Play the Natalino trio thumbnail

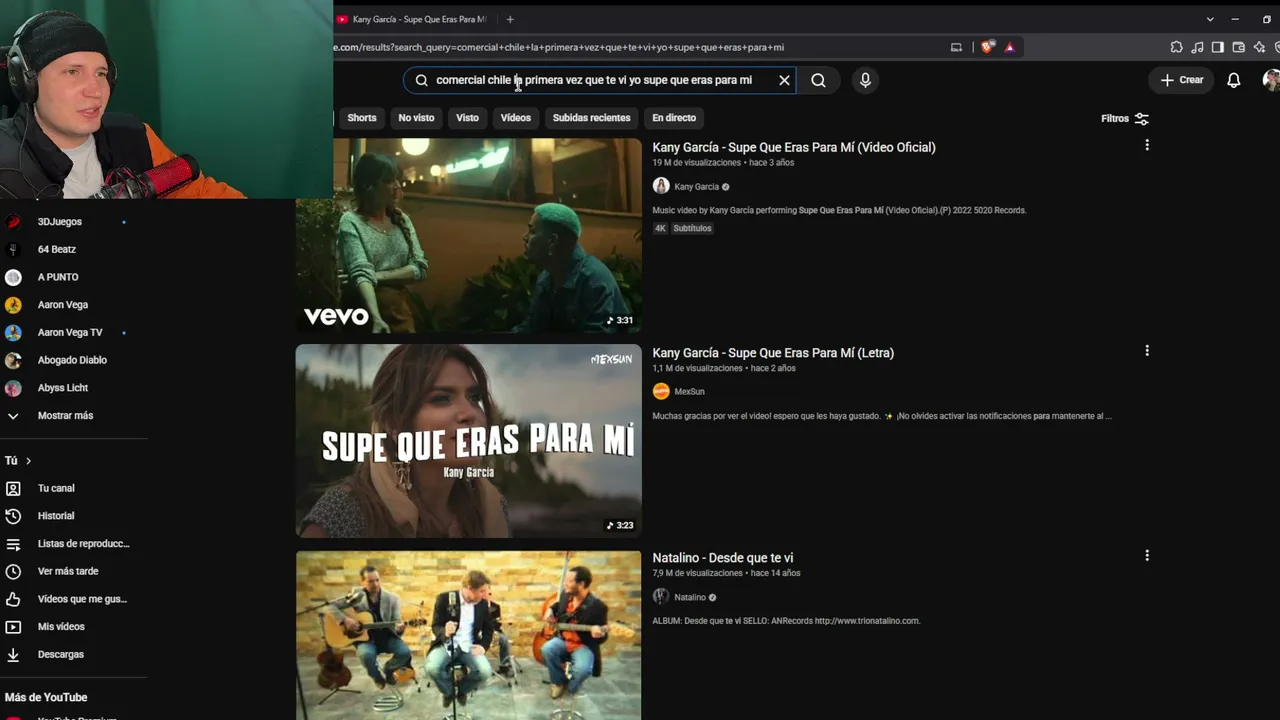click(468, 634)
